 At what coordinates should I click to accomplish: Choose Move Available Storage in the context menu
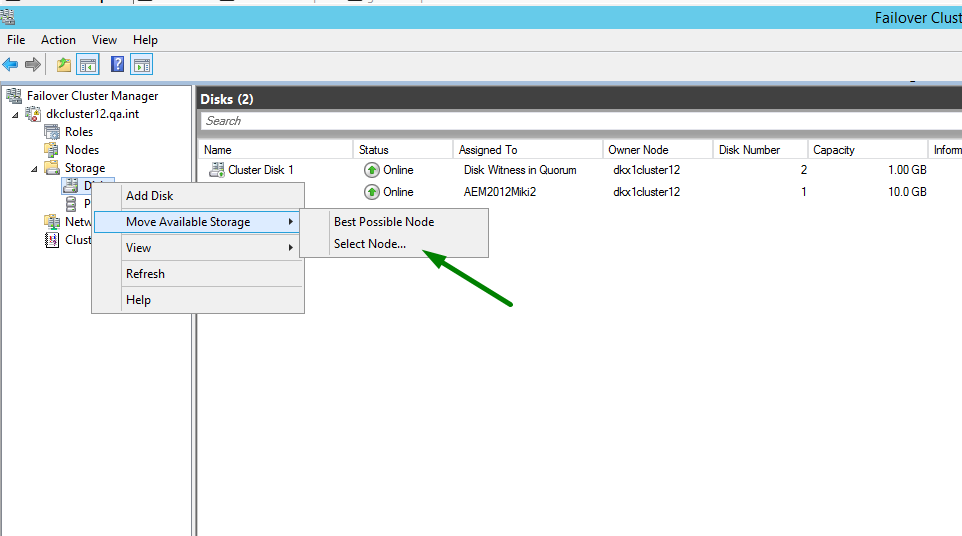pos(198,221)
